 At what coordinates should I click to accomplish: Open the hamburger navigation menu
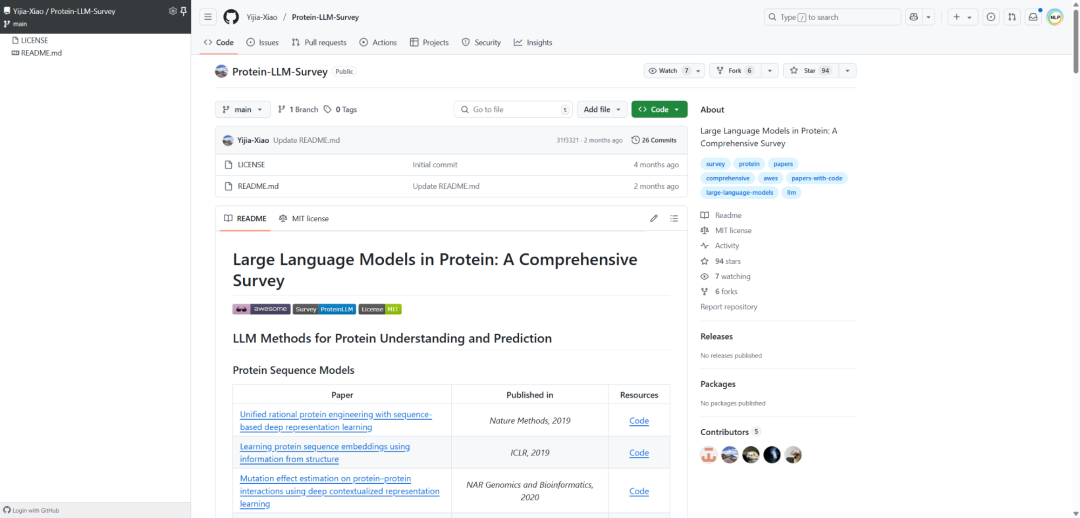pos(209,17)
